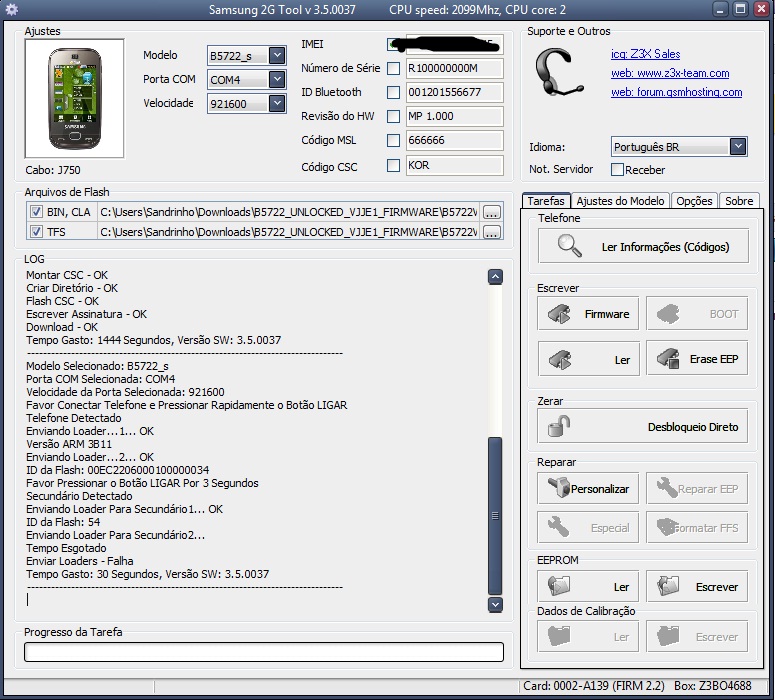Click the Personalizar tool icon
This screenshot has height=700, width=775.
pos(559,487)
